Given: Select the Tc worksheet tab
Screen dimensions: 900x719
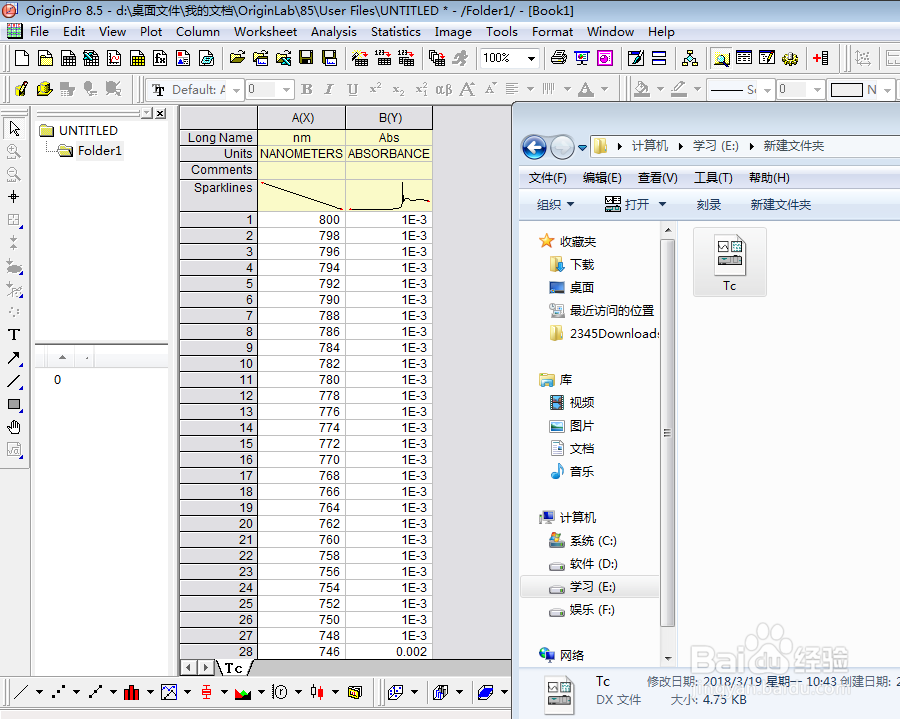Looking at the screenshot, I should tap(234, 668).
